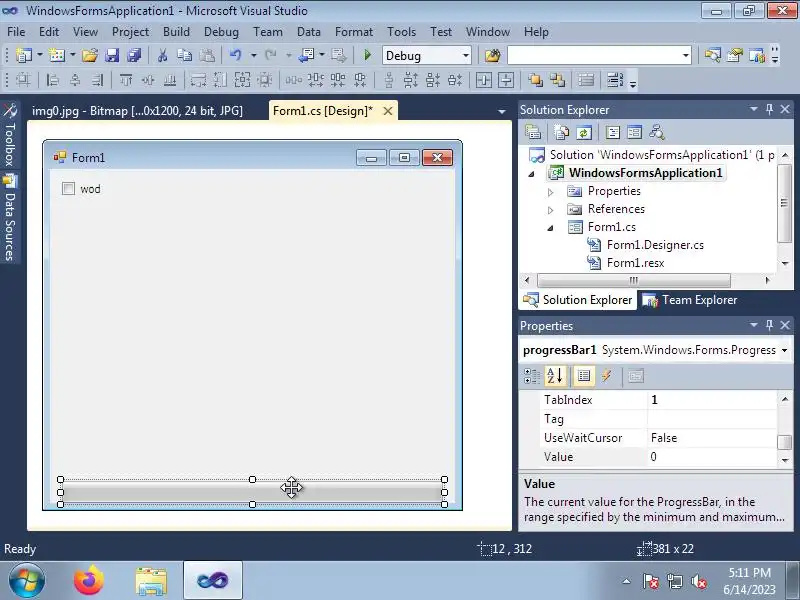Screen dimensions: 800x600
Task: Open the Data Sources side panel
Action: pyautogui.click(x=9, y=218)
